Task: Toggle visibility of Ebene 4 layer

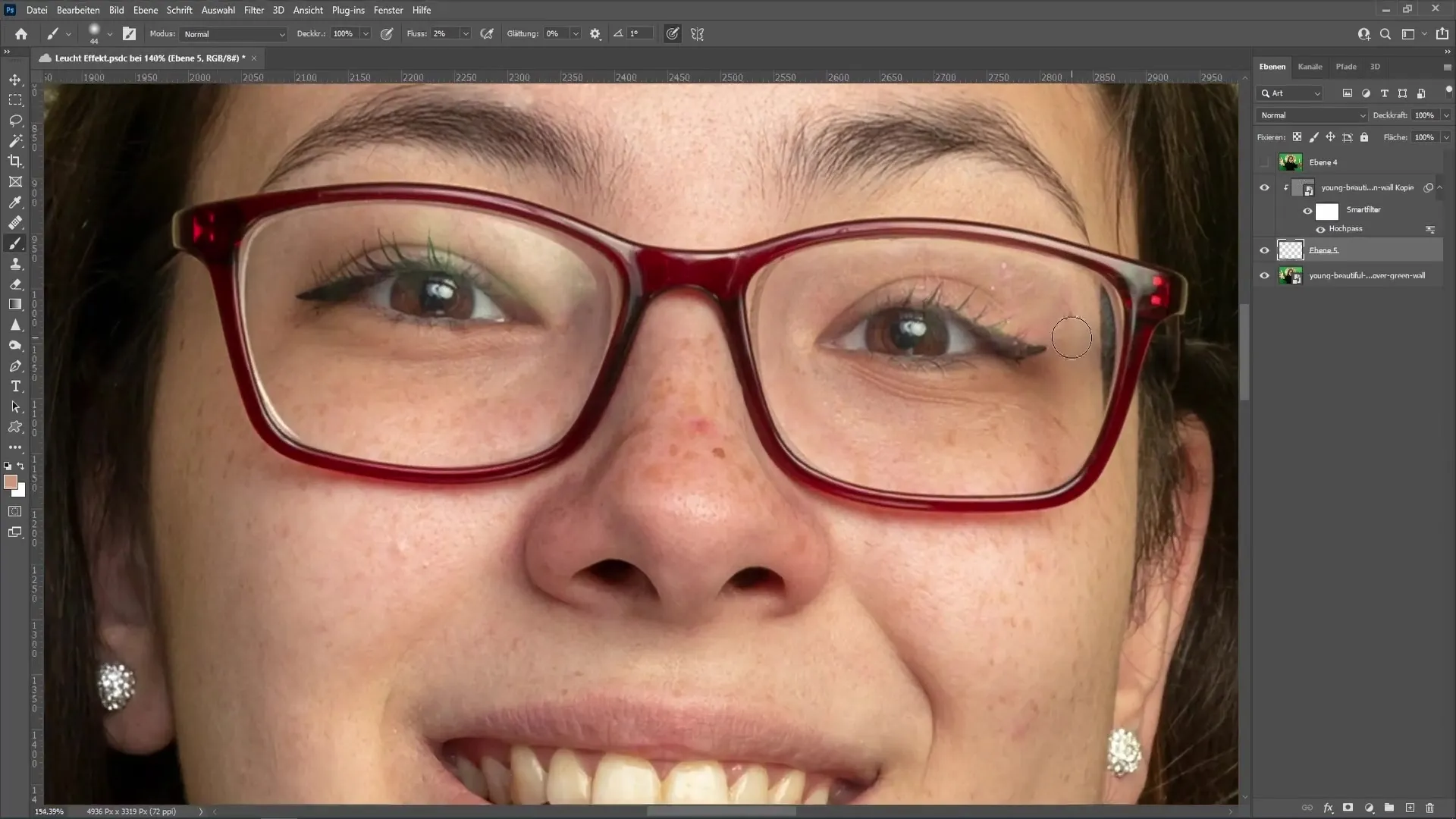Action: [x=1264, y=162]
